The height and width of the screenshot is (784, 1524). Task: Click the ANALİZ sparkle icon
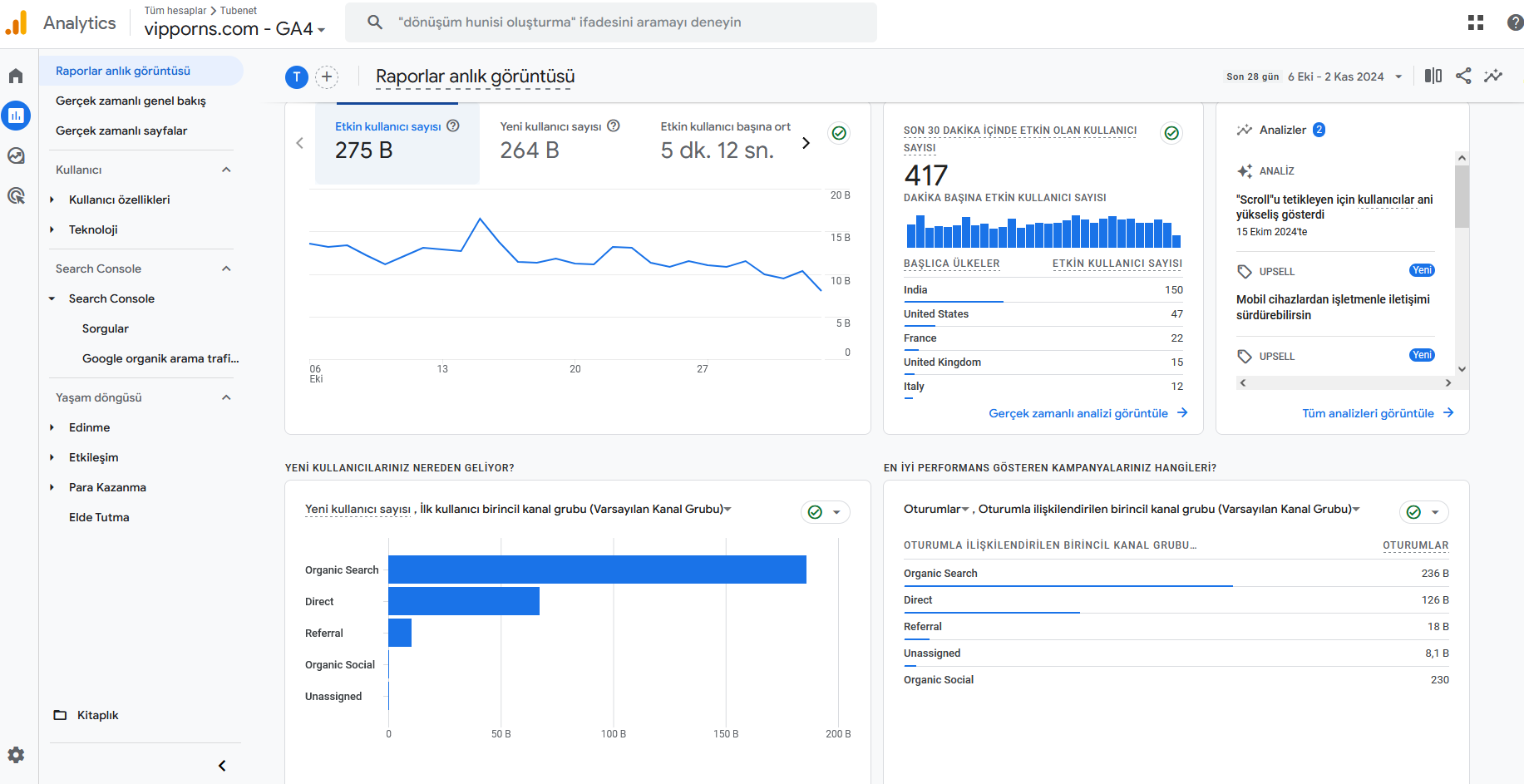coord(1245,171)
